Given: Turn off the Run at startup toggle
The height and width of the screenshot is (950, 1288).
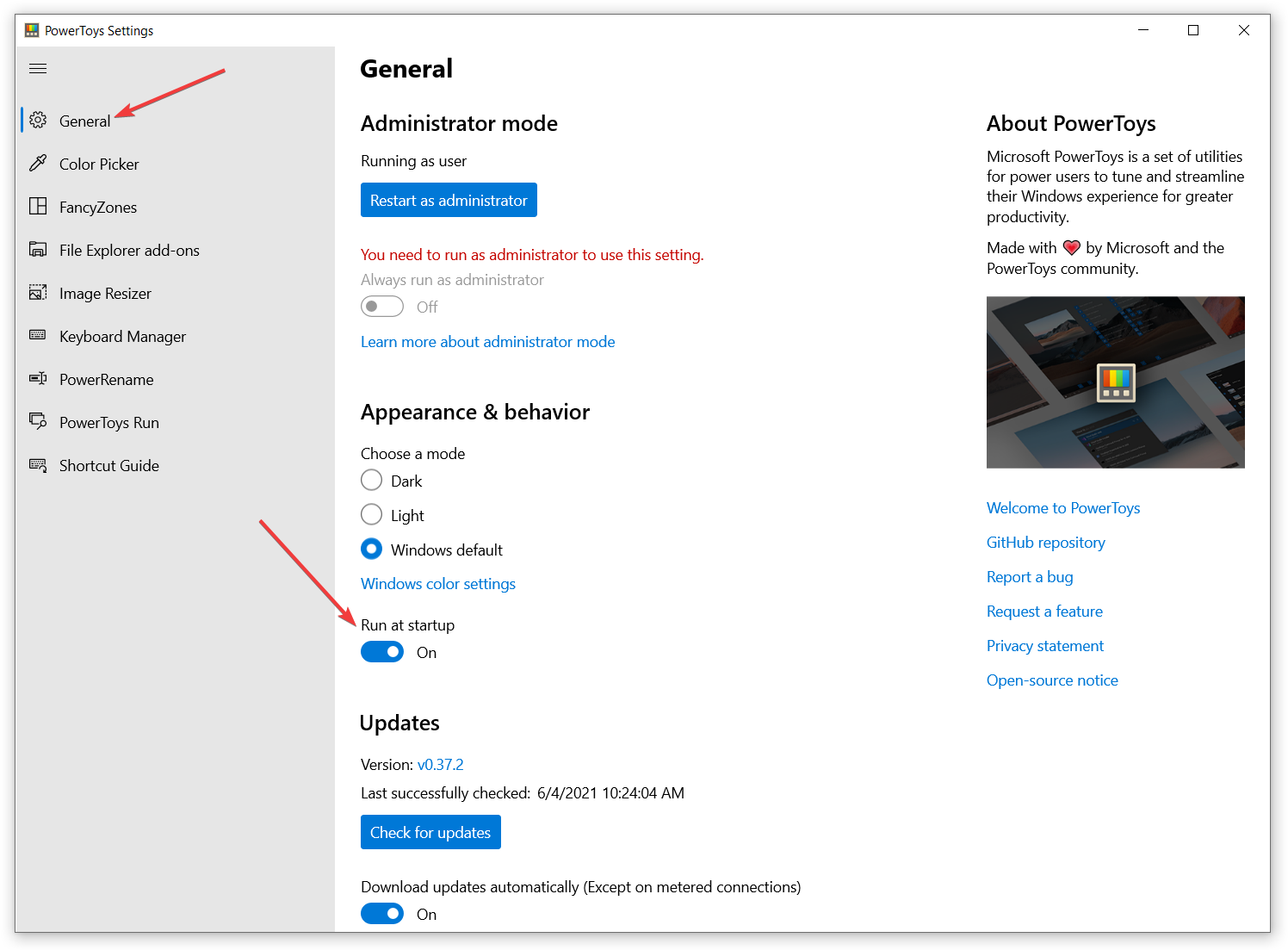Looking at the screenshot, I should (382, 652).
